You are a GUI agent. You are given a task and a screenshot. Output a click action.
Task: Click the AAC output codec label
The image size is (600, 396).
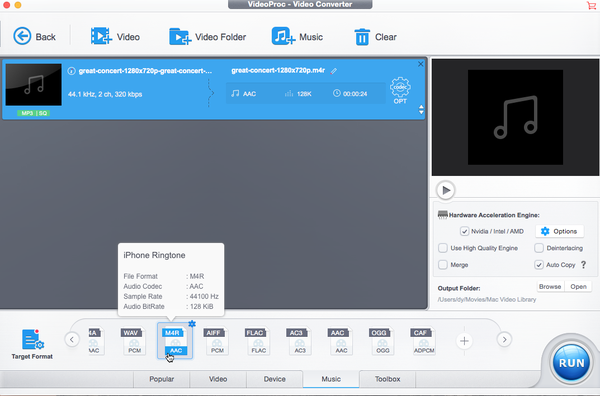[249, 94]
